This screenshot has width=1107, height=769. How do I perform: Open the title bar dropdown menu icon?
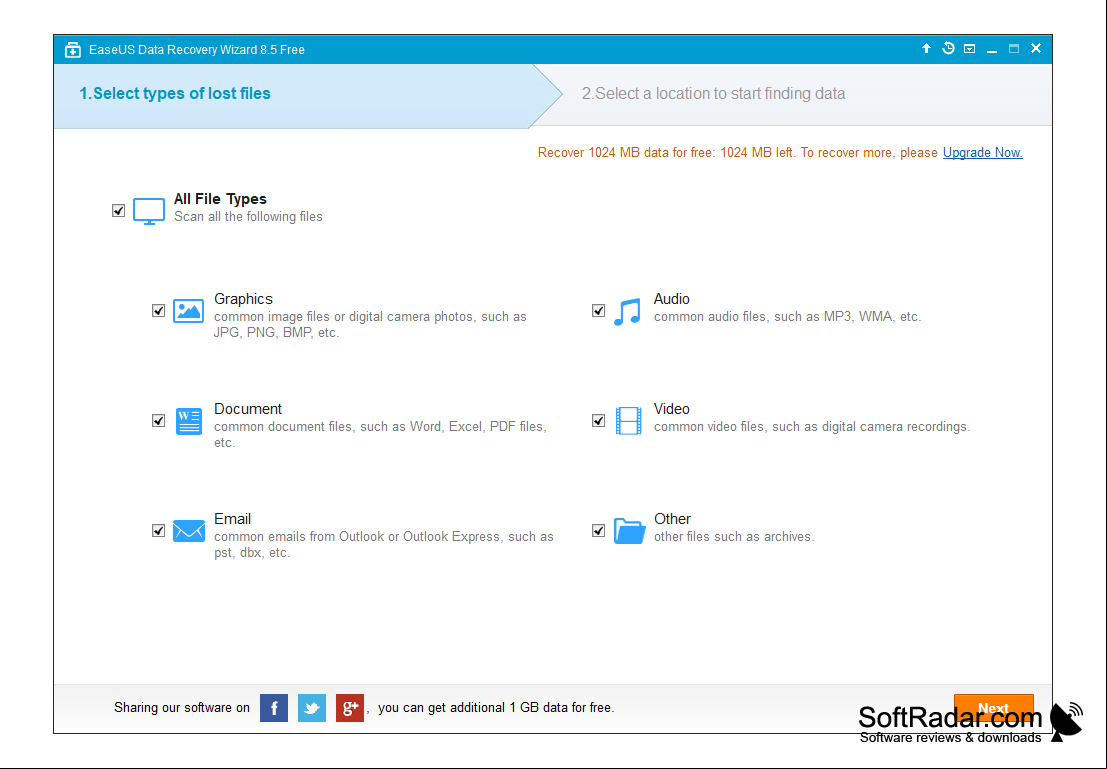click(969, 49)
